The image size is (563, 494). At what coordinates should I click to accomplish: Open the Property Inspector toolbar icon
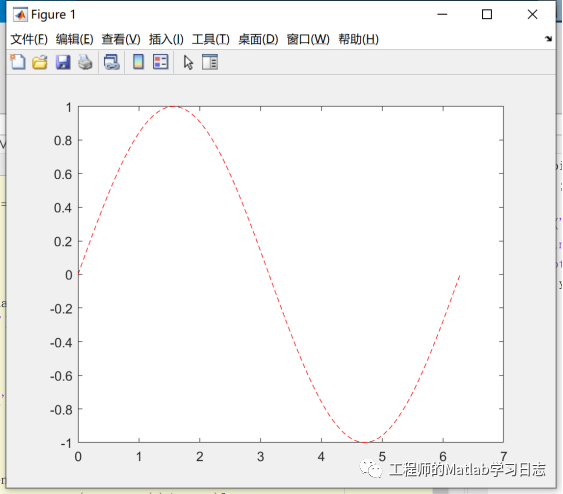tap(210, 62)
